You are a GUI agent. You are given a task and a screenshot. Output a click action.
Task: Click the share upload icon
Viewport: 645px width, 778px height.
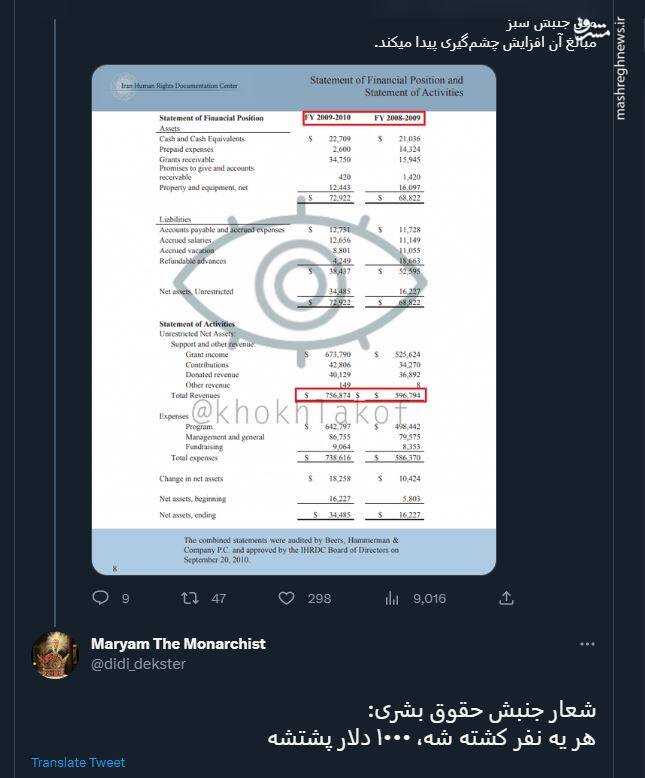click(507, 598)
